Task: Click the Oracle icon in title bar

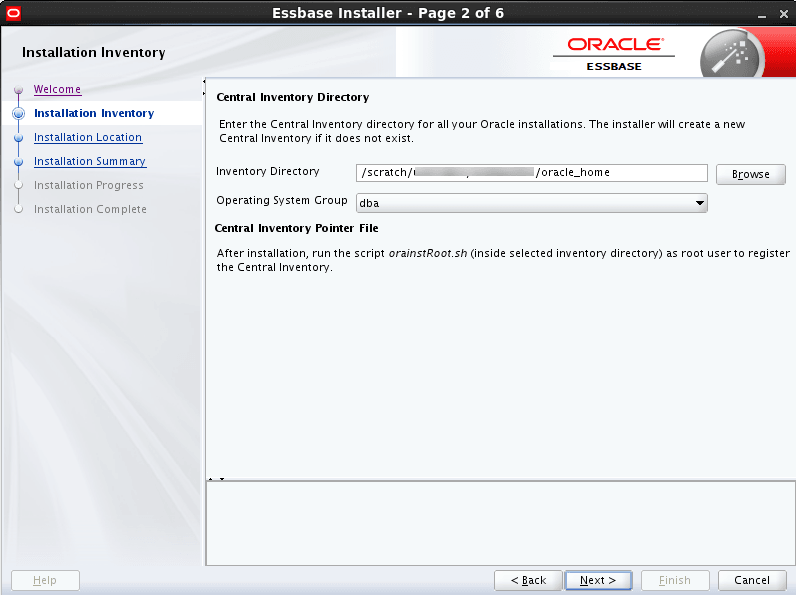Action: tap(13, 13)
